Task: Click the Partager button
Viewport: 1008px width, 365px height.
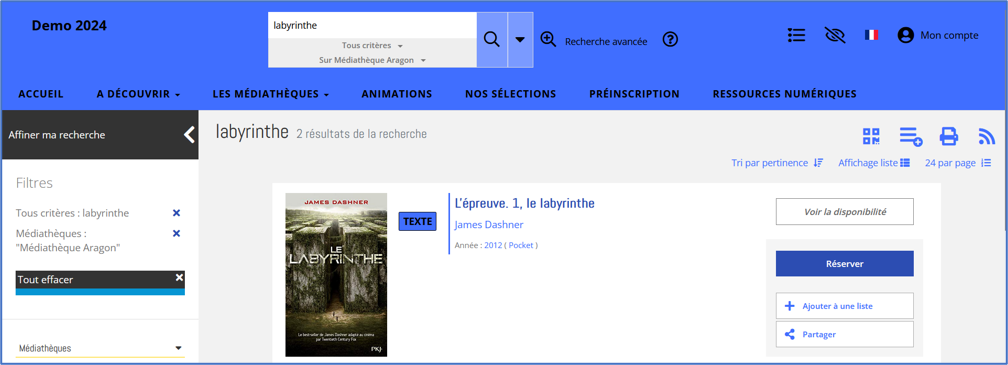Action: (x=845, y=334)
